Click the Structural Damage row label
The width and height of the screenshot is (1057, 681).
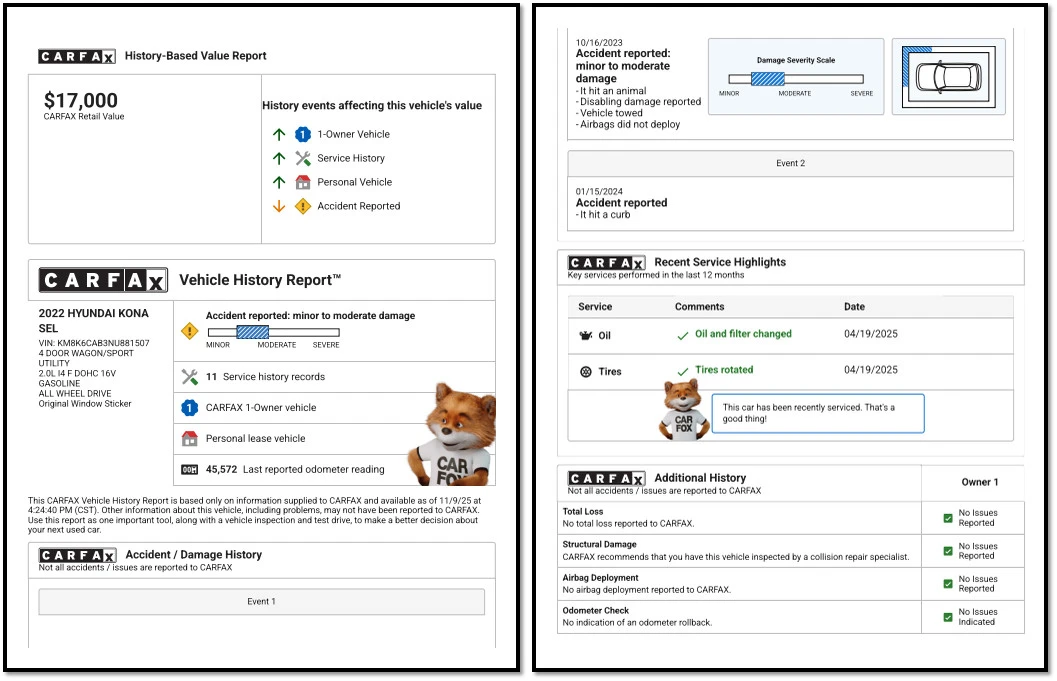599,545
